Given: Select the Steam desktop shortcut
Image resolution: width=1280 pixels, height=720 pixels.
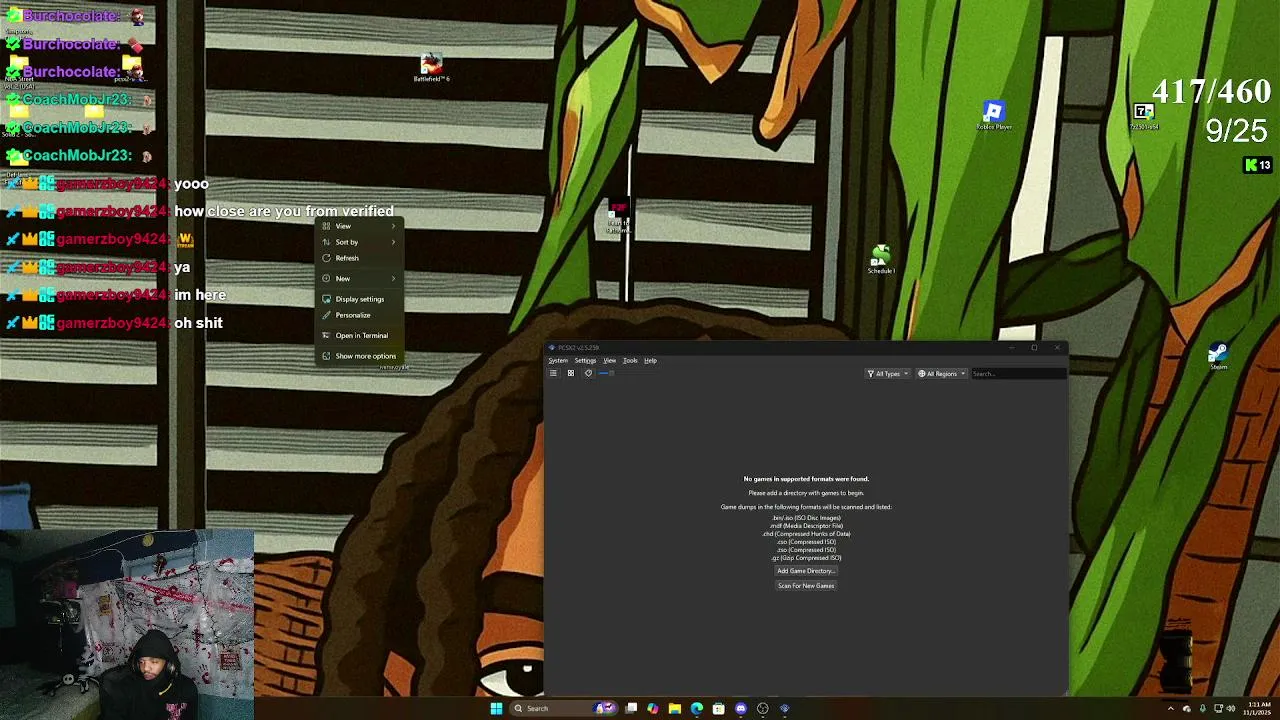Looking at the screenshot, I should click(x=1218, y=356).
